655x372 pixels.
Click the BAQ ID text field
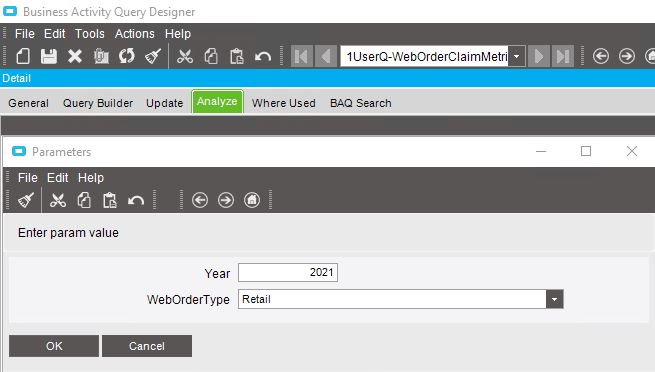[x=424, y=56]
